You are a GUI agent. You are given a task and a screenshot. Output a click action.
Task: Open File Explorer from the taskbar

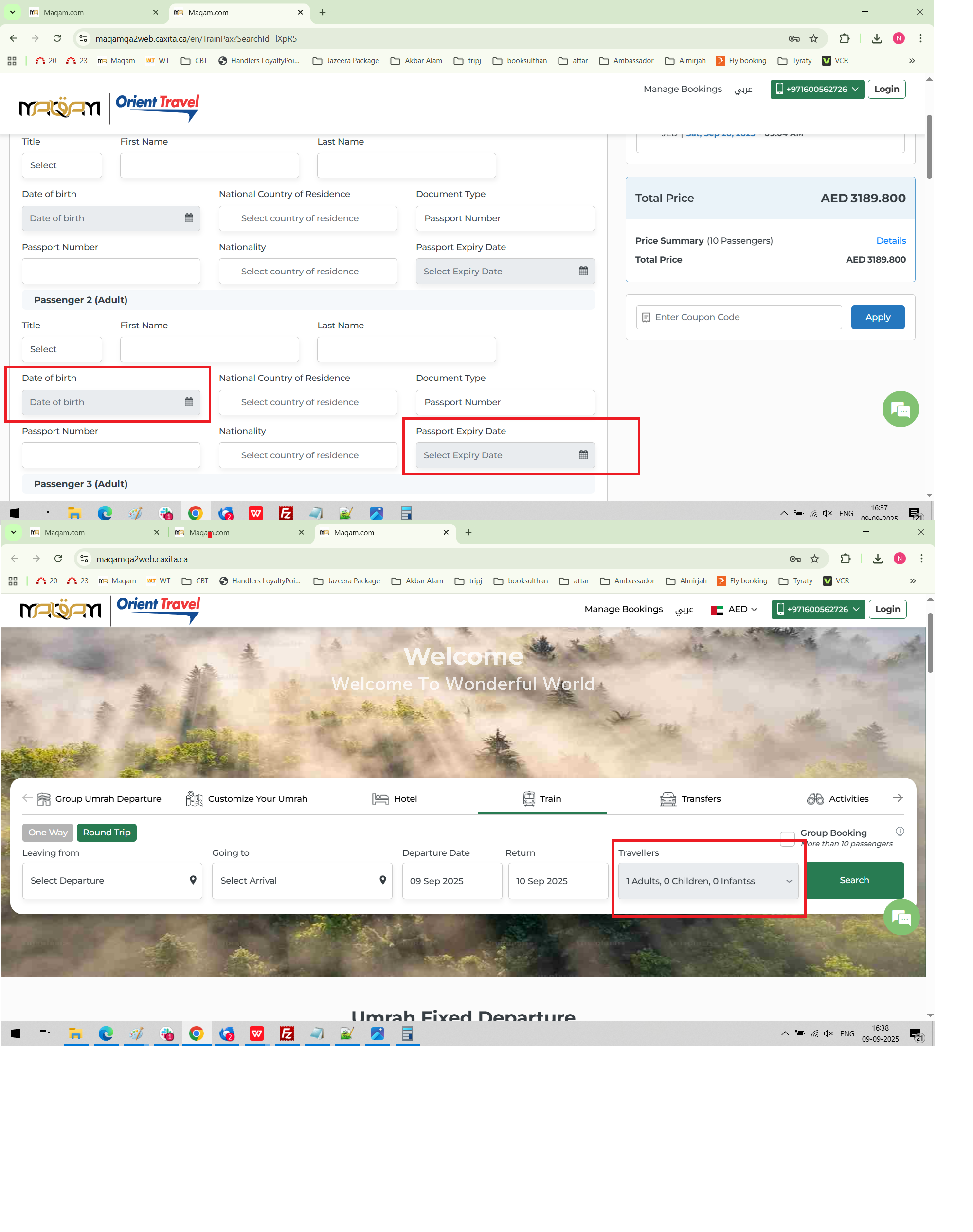pos(74,513)
